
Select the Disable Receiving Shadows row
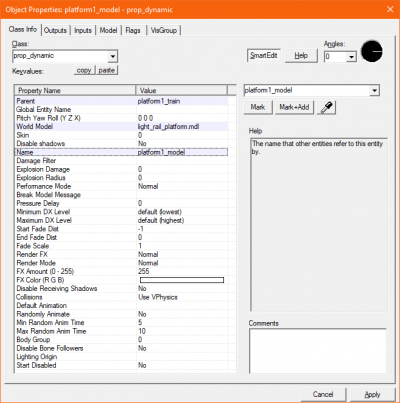pos(122,289)
